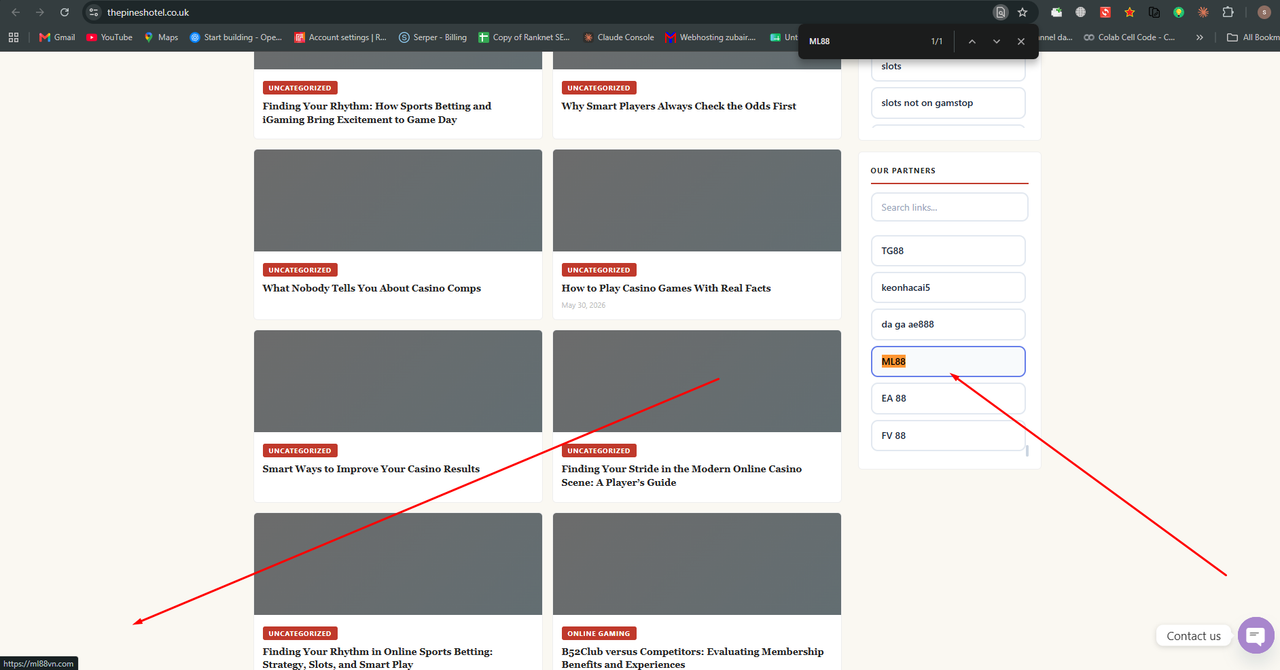Click the find-in-page icon in address bar
Viewport: 1280px width, 670px height.
pos(1001,12)
